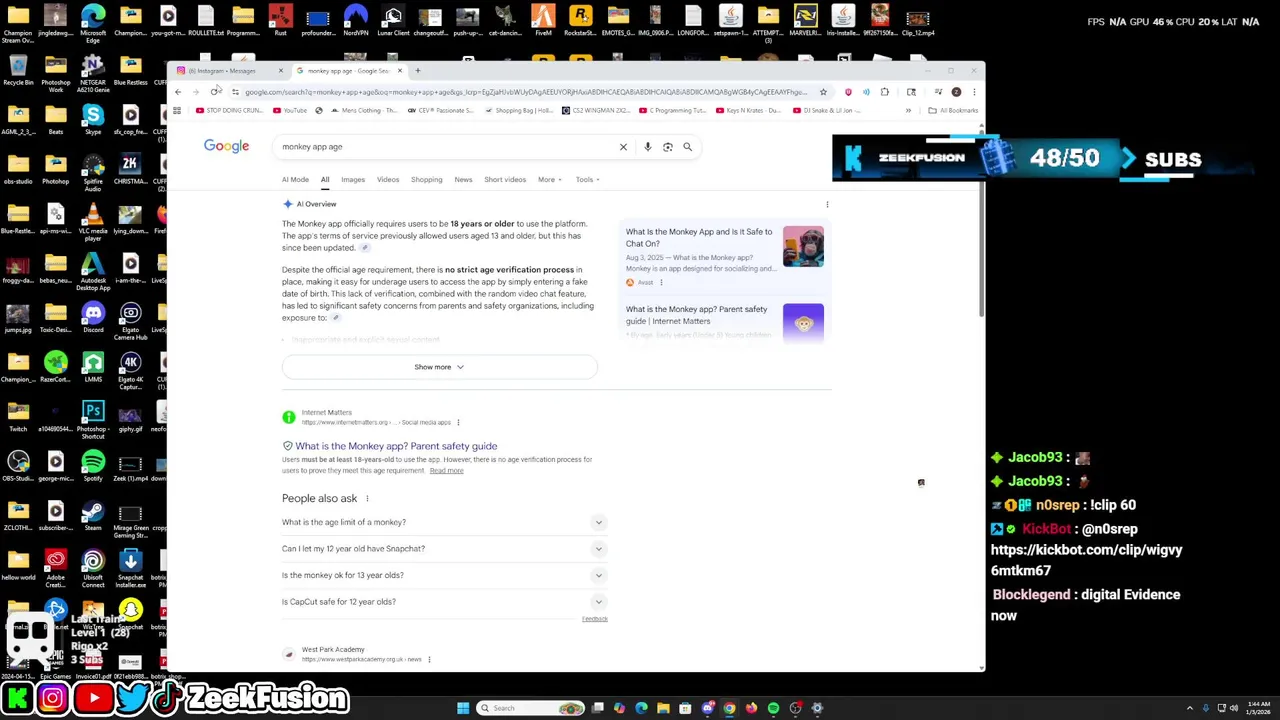1280x720 pixels.
Task: Launch NordVPN from the desktop
Action: click(x=355, y=20)
